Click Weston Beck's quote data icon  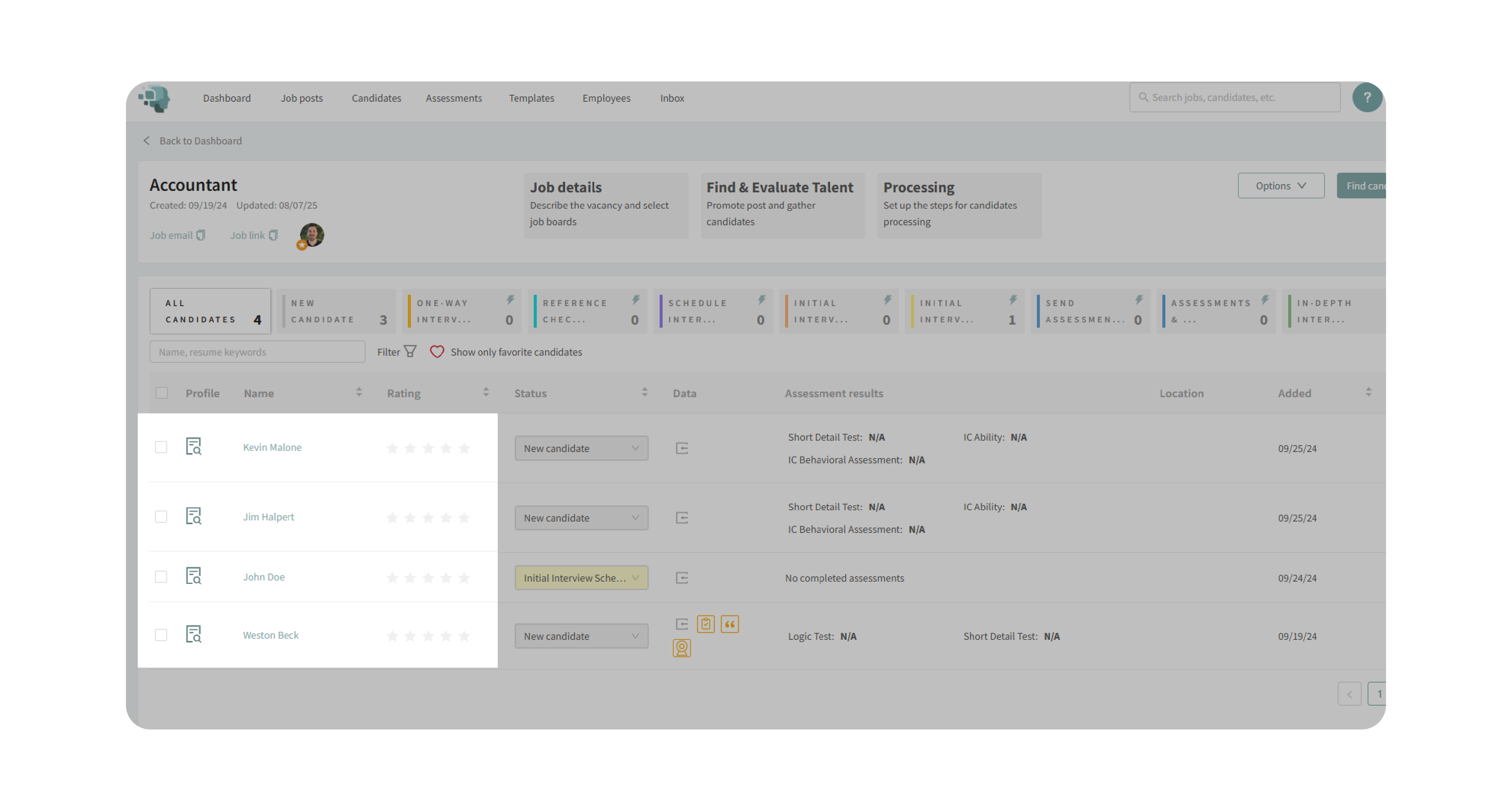730,624
